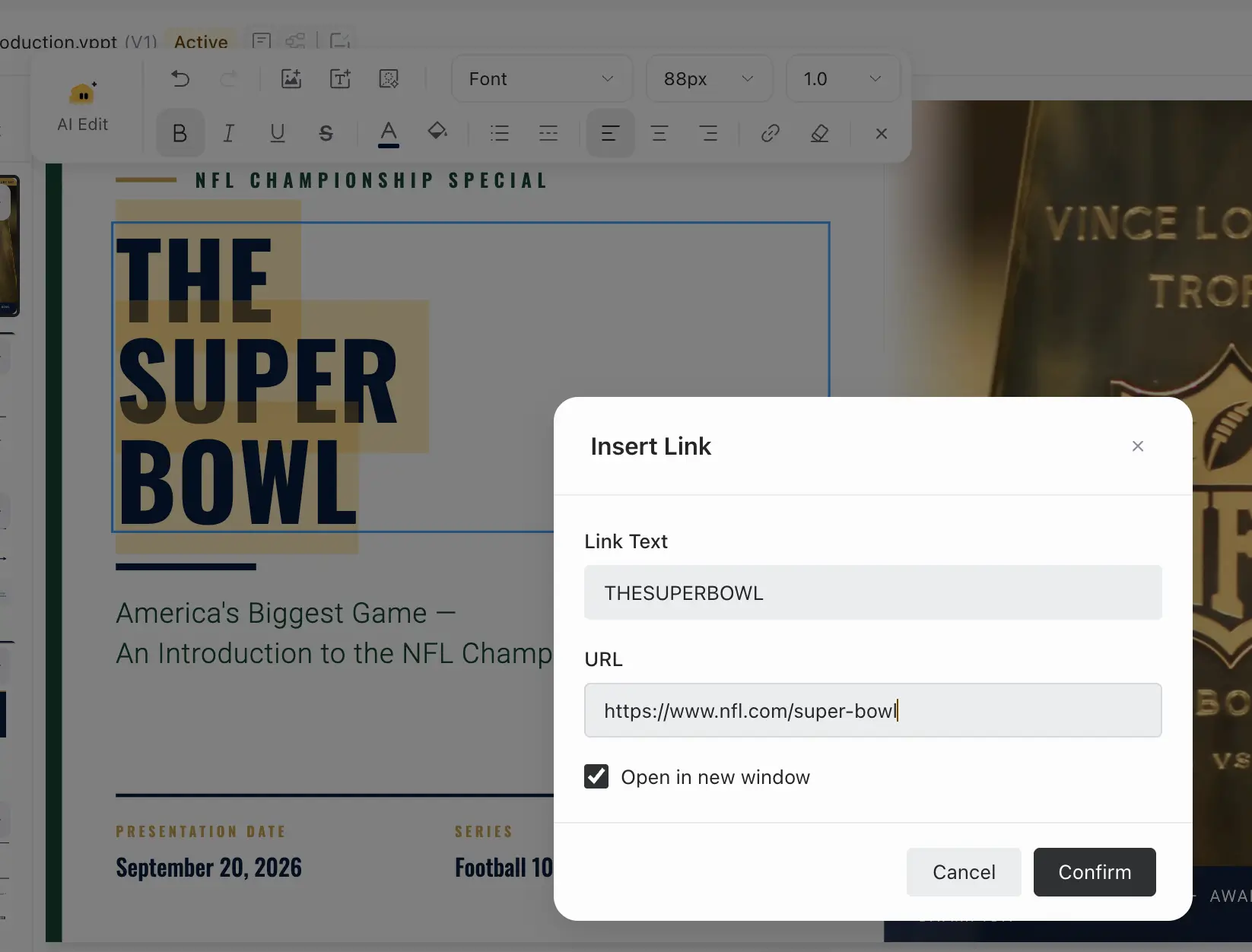Close the text formatting toolbar
The image size is (1252, 952).
[x=882, y=133]
